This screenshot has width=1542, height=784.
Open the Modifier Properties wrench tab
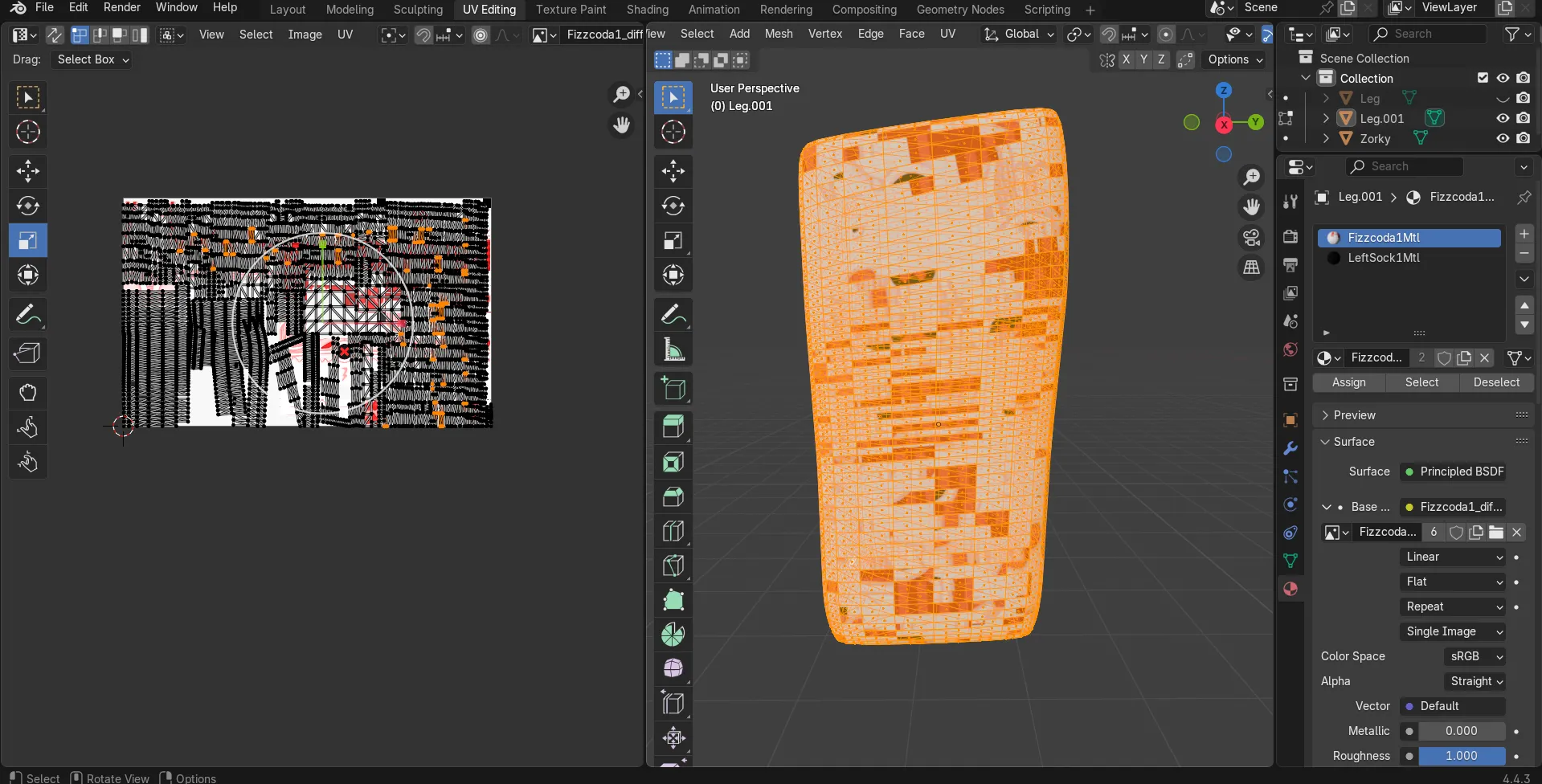click(x=1290, y=448)
